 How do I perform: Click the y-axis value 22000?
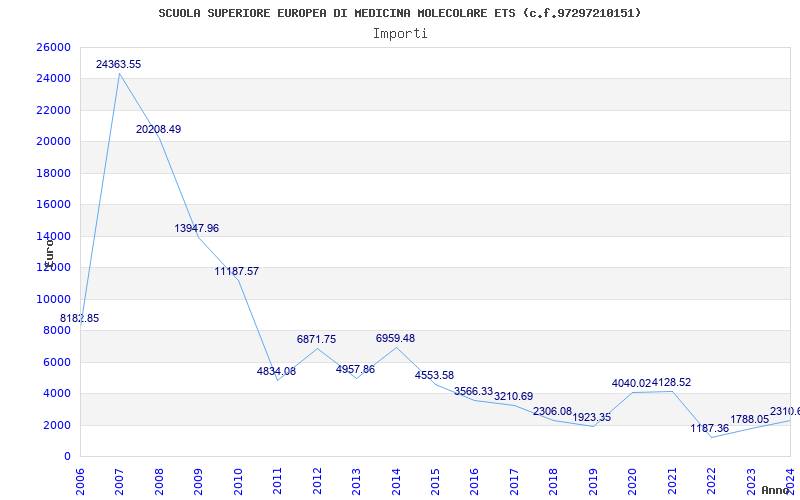pos(54,110)
